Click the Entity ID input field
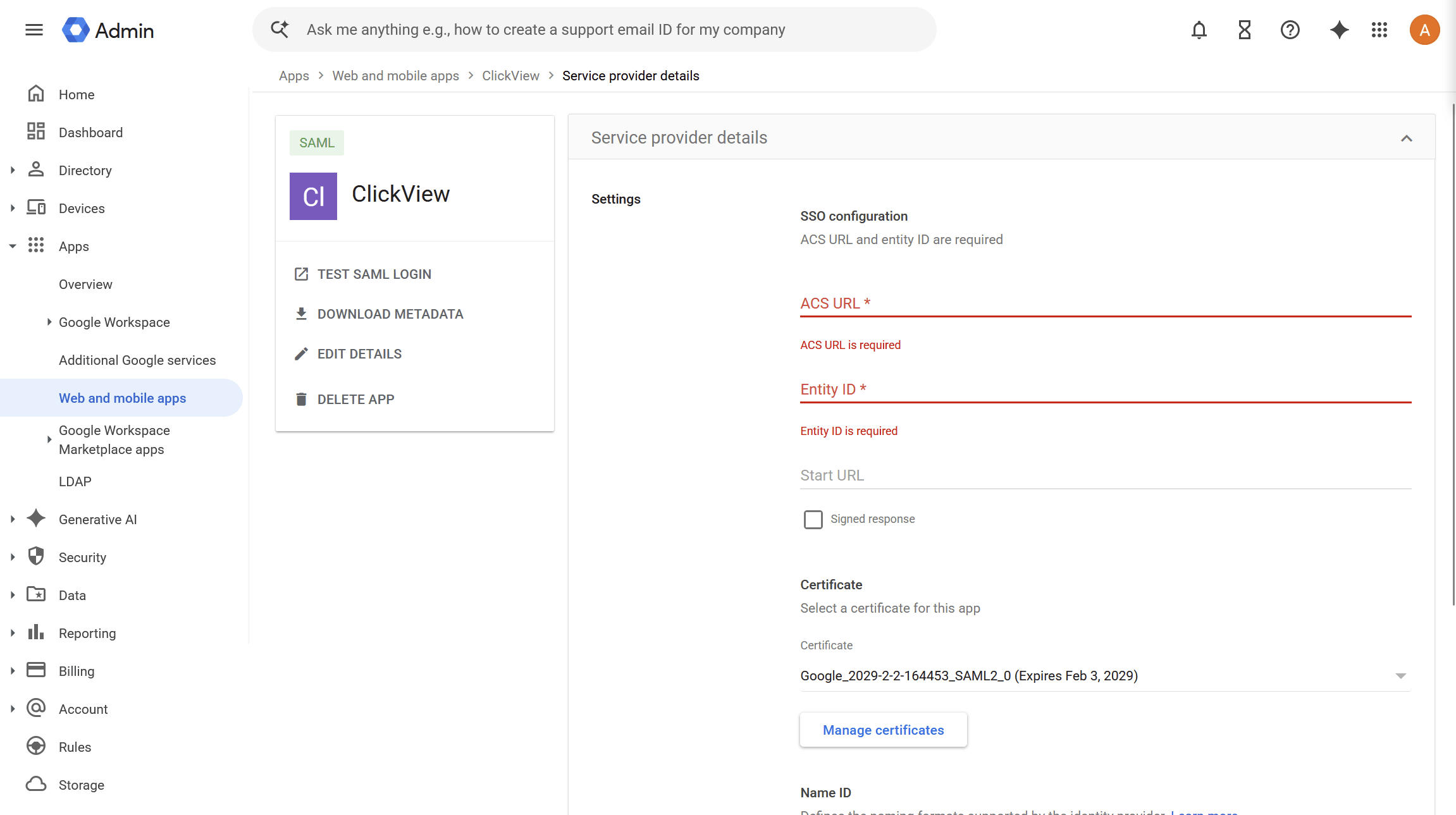Viewport: 1456px width, 815px height. [x=1105, y=389]
